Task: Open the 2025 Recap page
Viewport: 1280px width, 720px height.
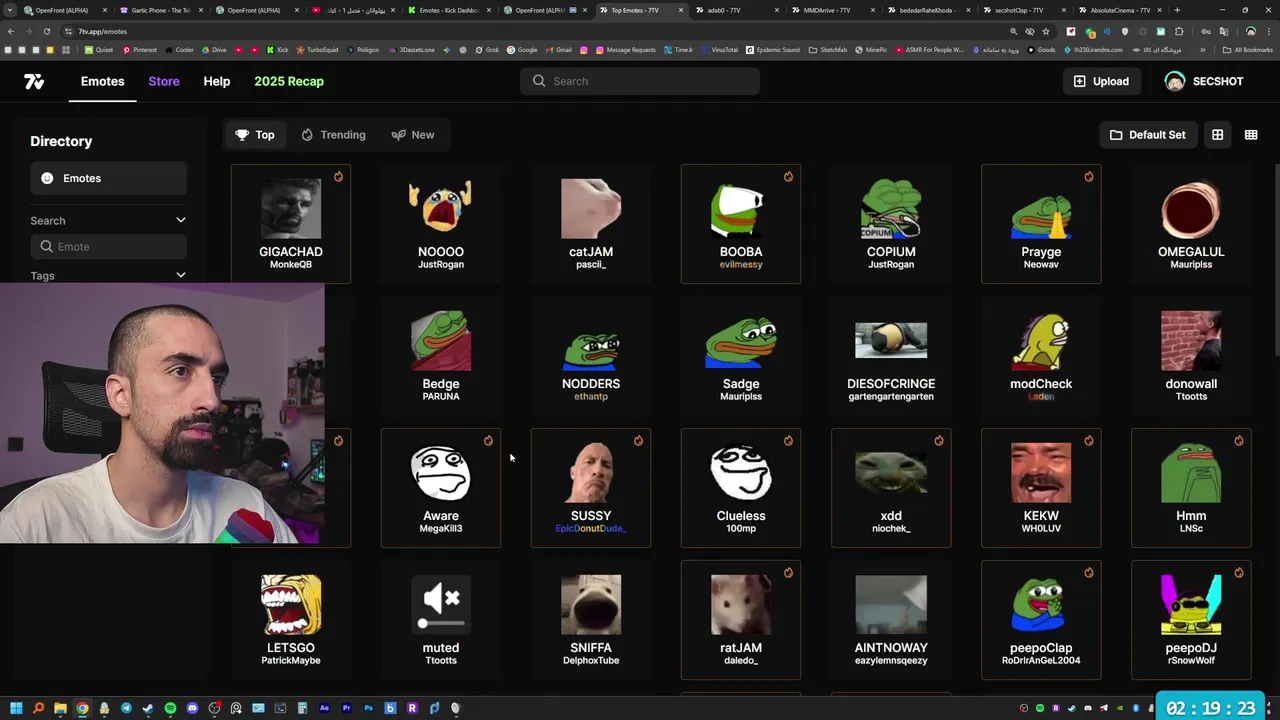Action: pos(289,81)
